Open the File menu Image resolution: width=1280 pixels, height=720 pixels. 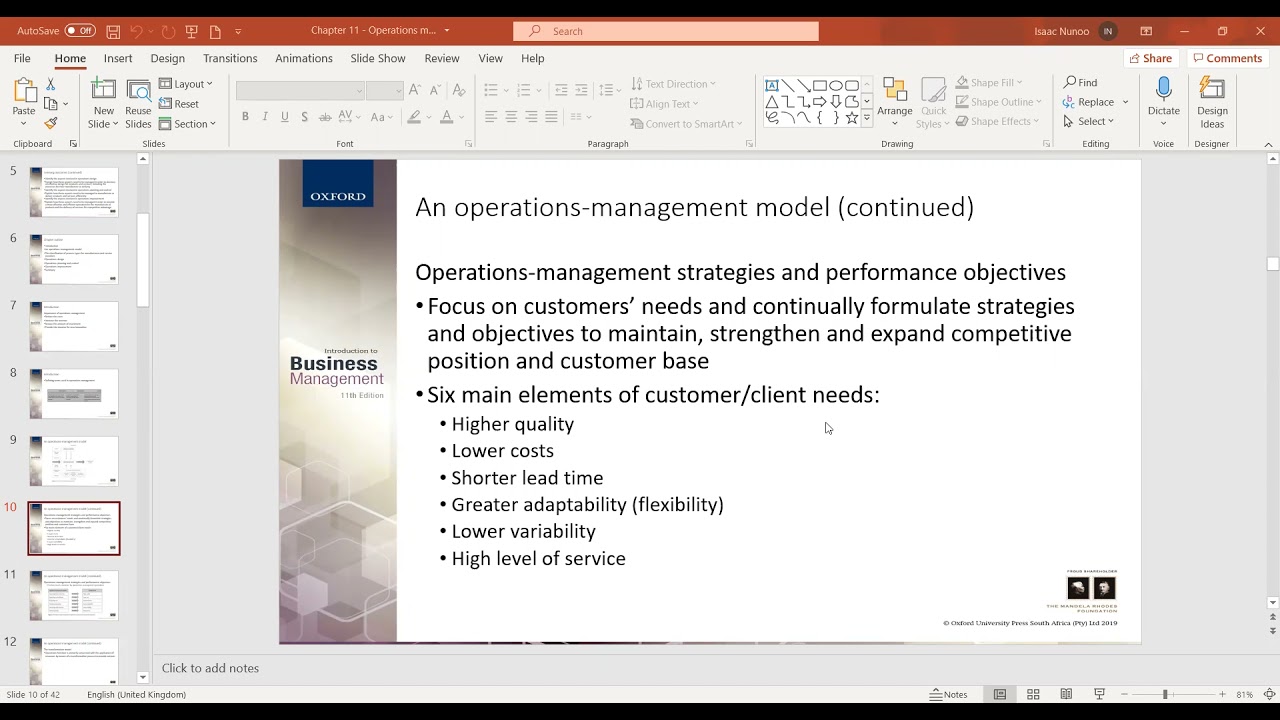pyautogui.click(x=22, y=58)
